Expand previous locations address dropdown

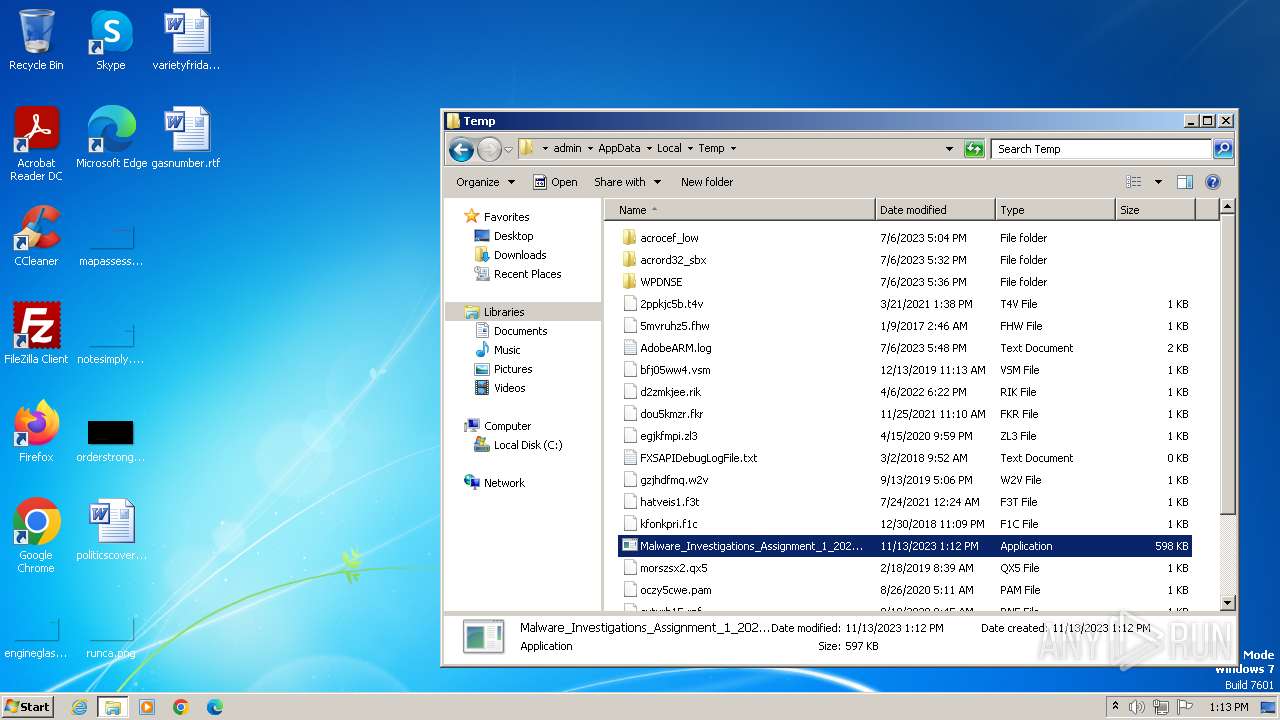[949, 149]
